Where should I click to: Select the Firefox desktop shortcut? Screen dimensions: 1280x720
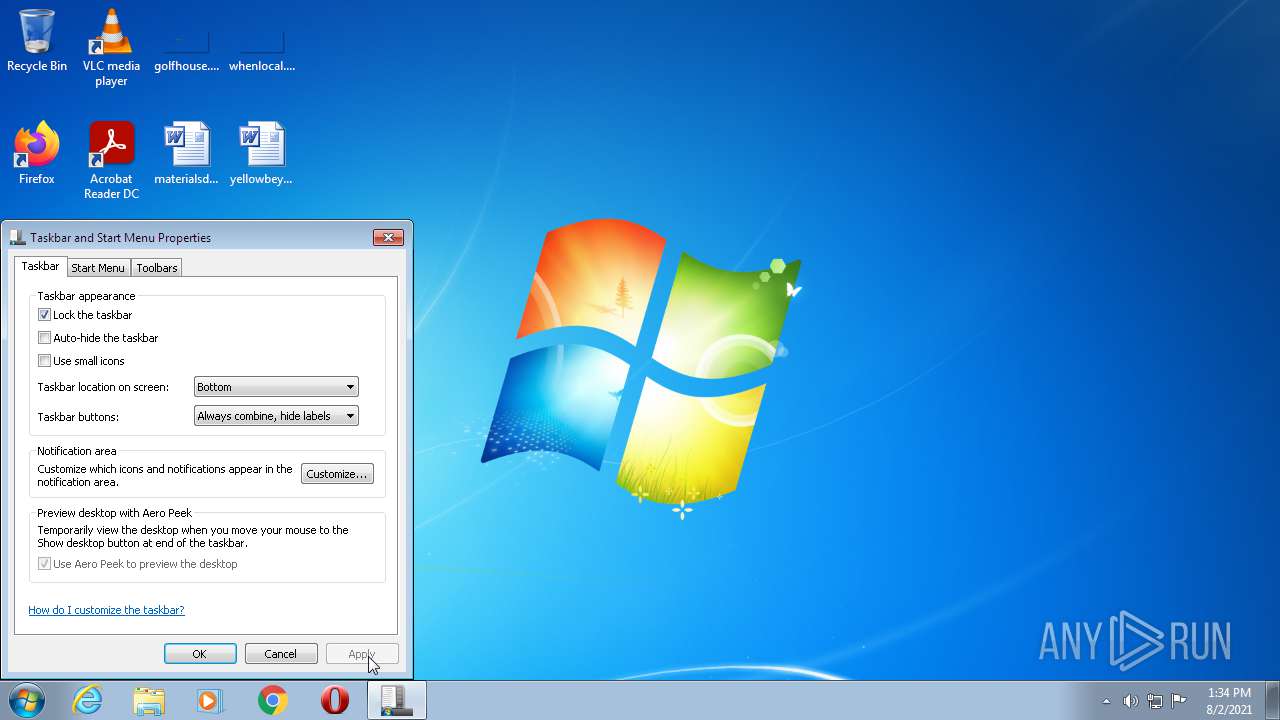[x=37, y=153]
